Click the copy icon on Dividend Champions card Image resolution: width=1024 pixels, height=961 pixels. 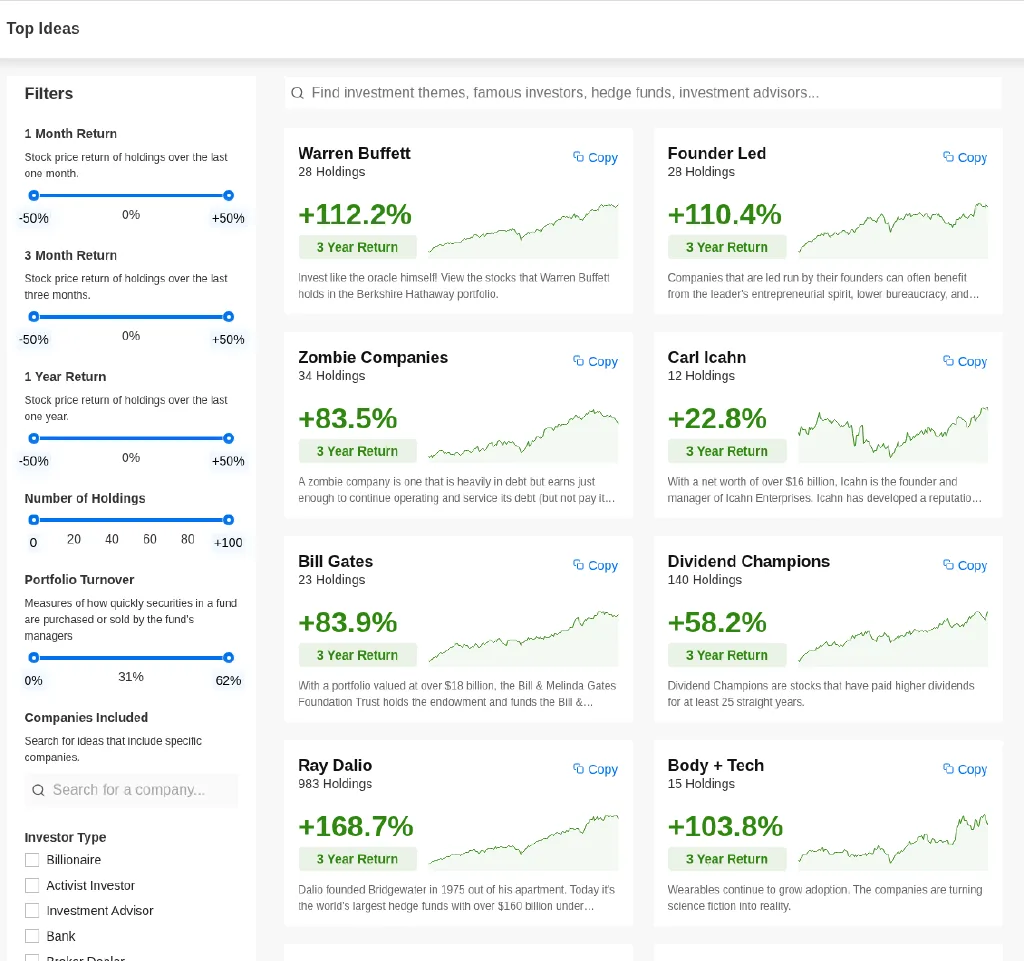948,565
